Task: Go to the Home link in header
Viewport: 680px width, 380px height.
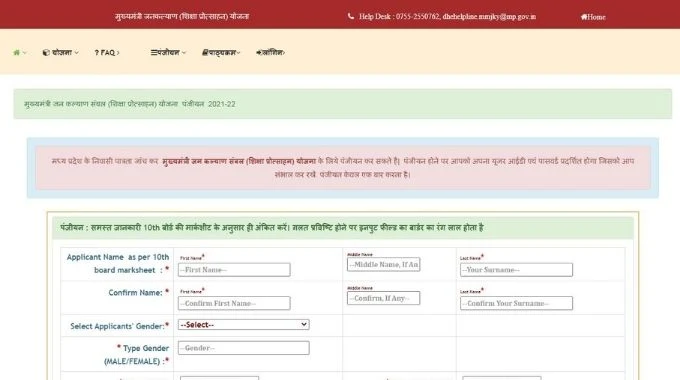Action: pyautogui.click(x=593, y=17)
